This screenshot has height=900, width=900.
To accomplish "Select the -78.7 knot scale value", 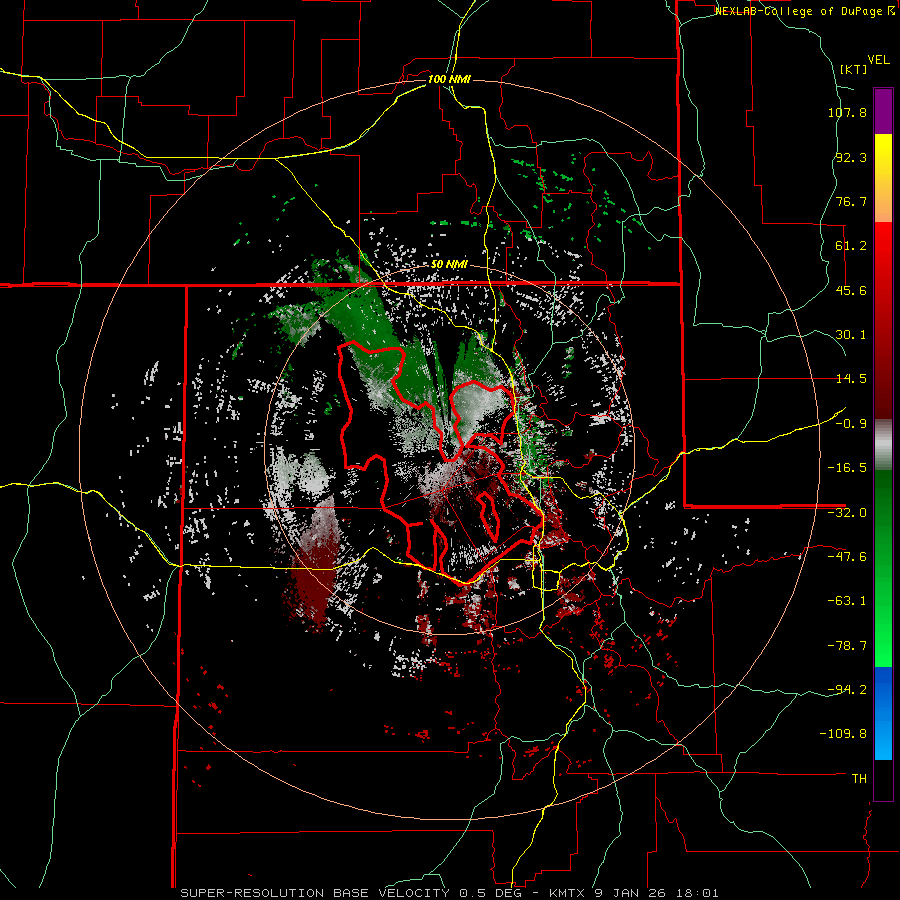I will coord(847,646).
